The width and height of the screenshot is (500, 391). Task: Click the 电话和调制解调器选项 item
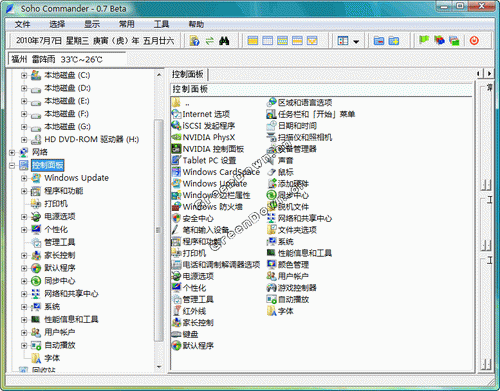tap(216, 265)
